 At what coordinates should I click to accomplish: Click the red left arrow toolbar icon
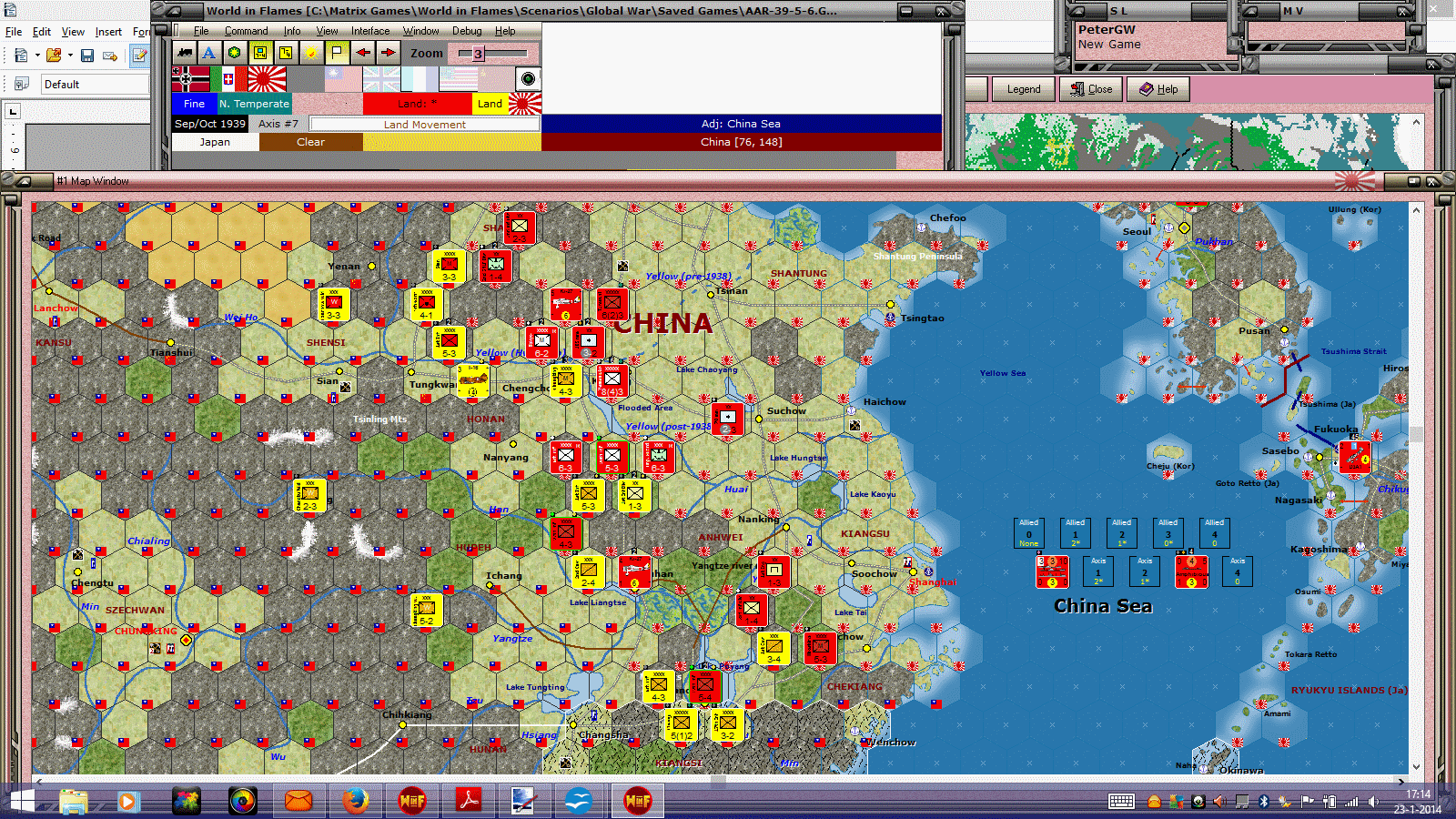pos(361,53)
